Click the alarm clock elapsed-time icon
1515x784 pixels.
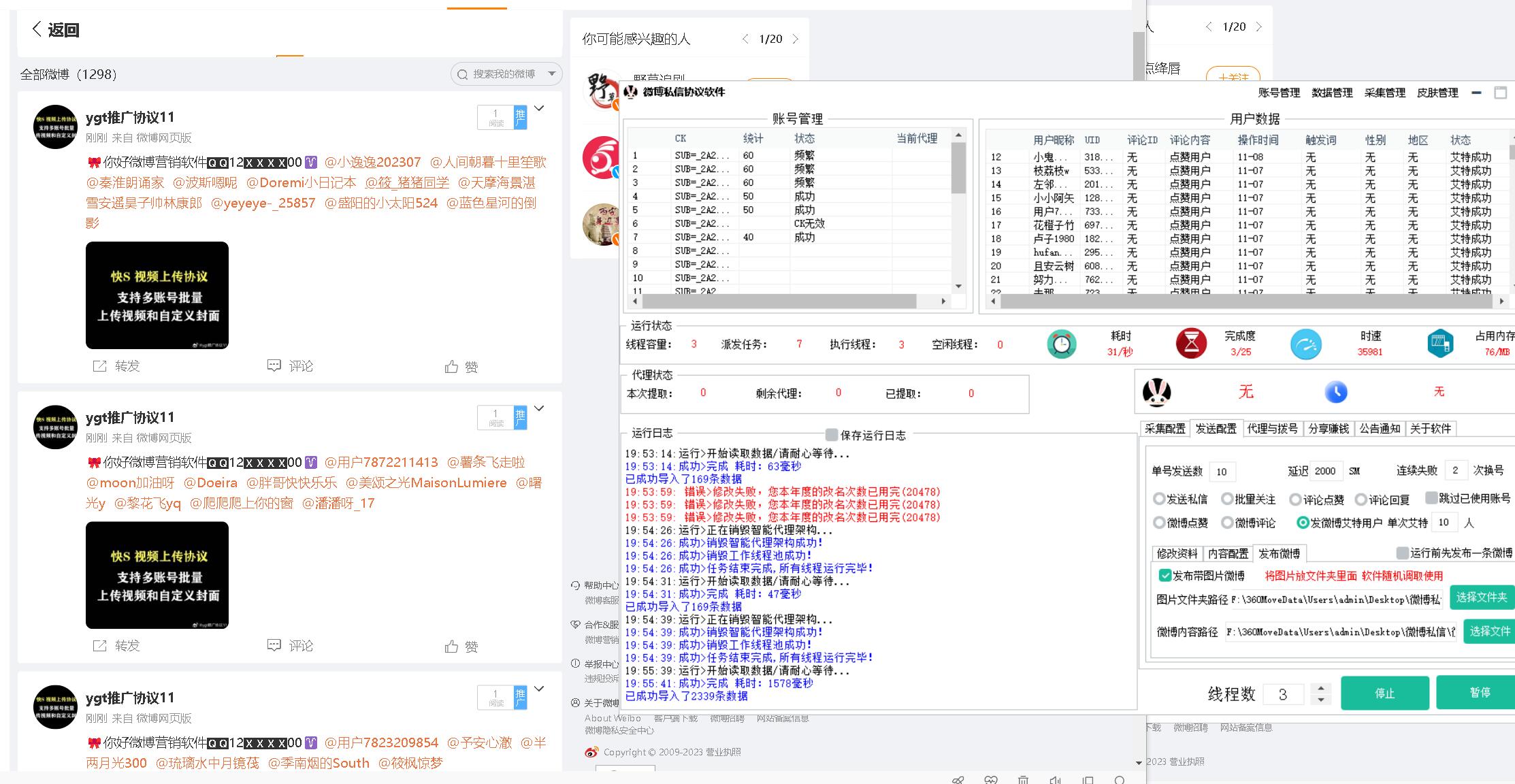[x=1061, y=344]
